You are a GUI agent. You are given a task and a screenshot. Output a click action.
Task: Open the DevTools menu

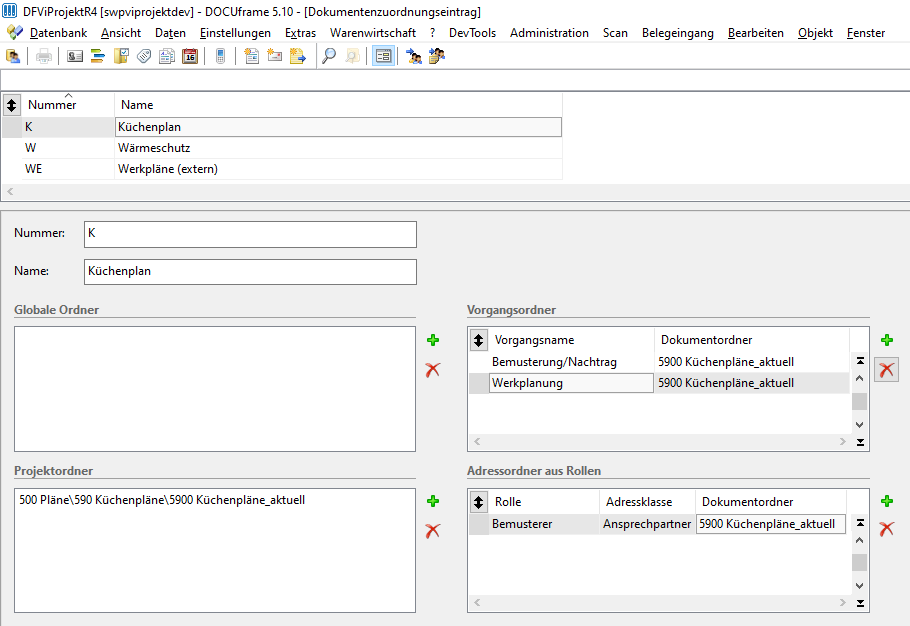click(472, 33)
